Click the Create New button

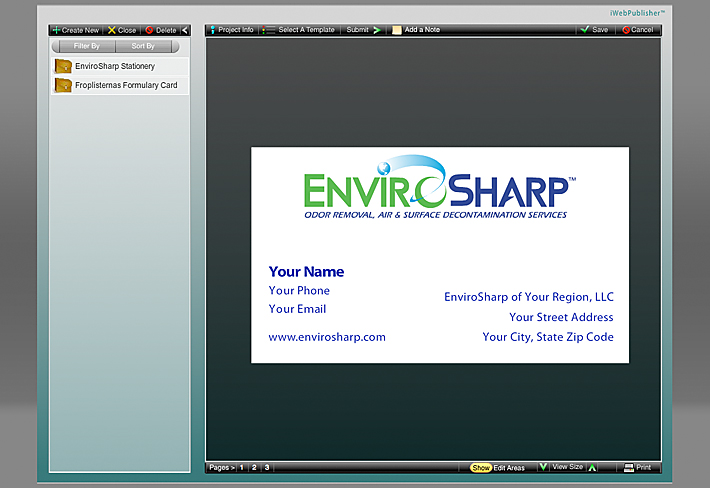click(76, 30)
